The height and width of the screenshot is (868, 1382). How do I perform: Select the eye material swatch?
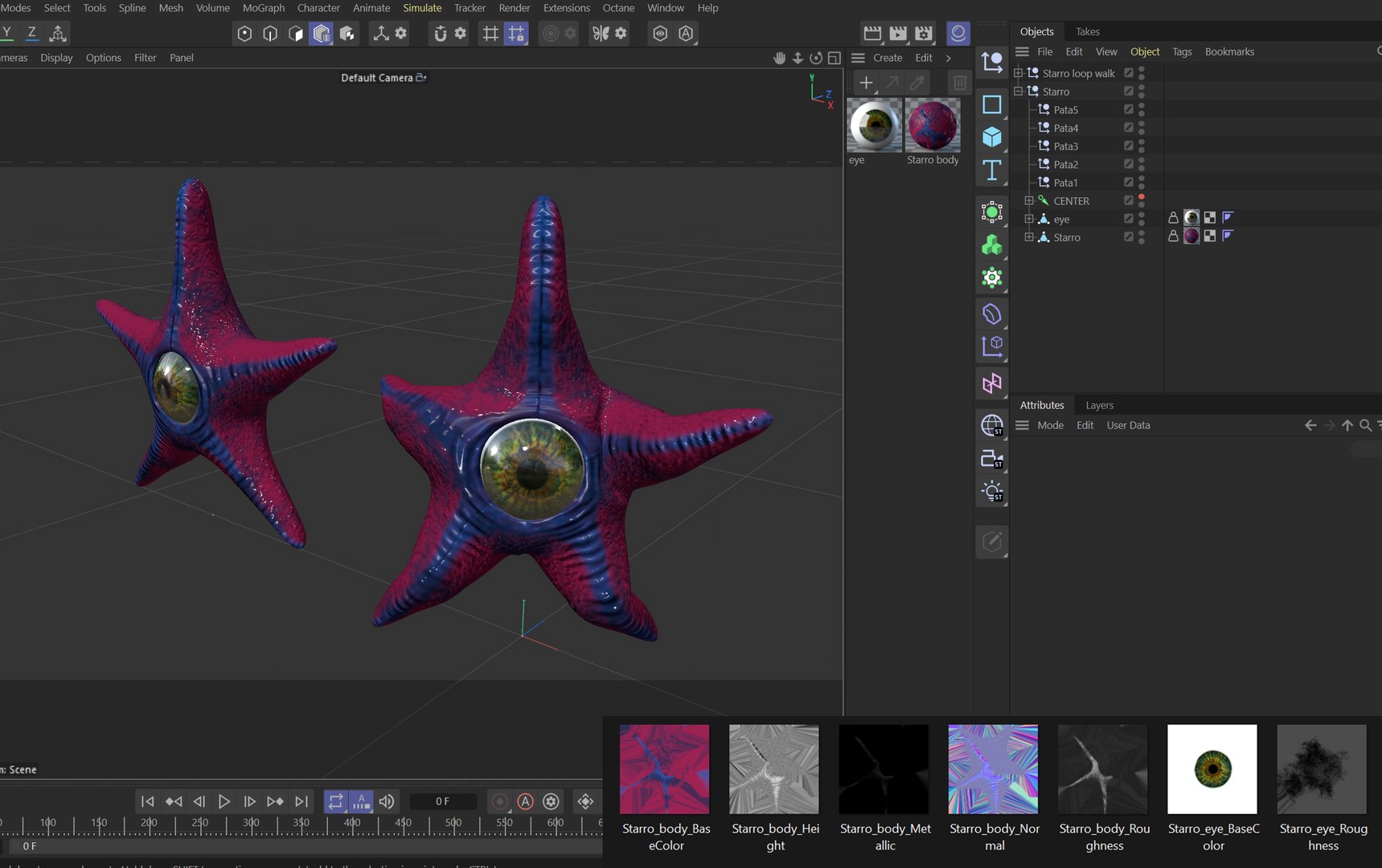[875, 125]
